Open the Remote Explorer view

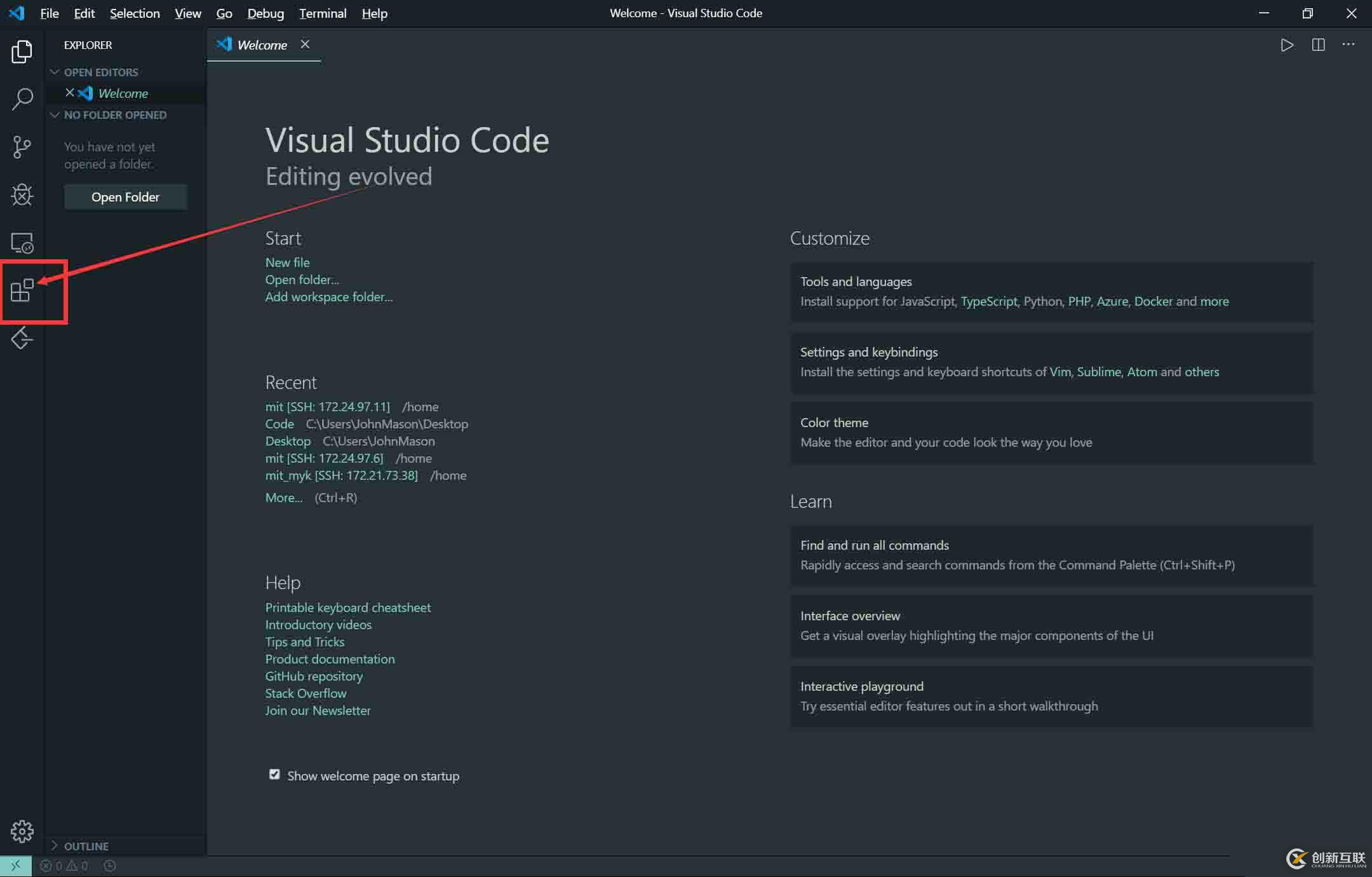coord(22,243)
